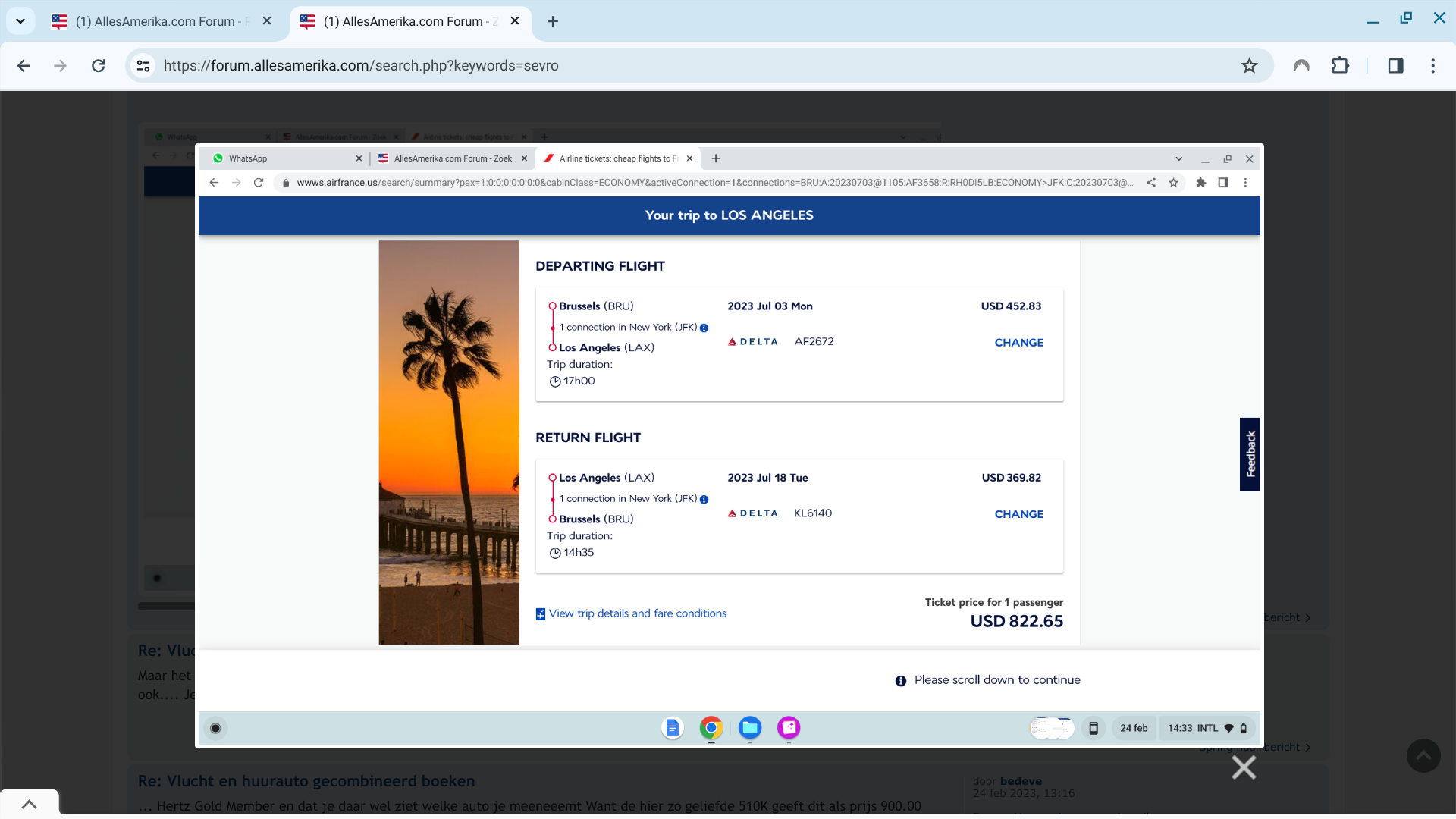1456x819 pixels.
Task: Reload the forum page
Action: 99,66
